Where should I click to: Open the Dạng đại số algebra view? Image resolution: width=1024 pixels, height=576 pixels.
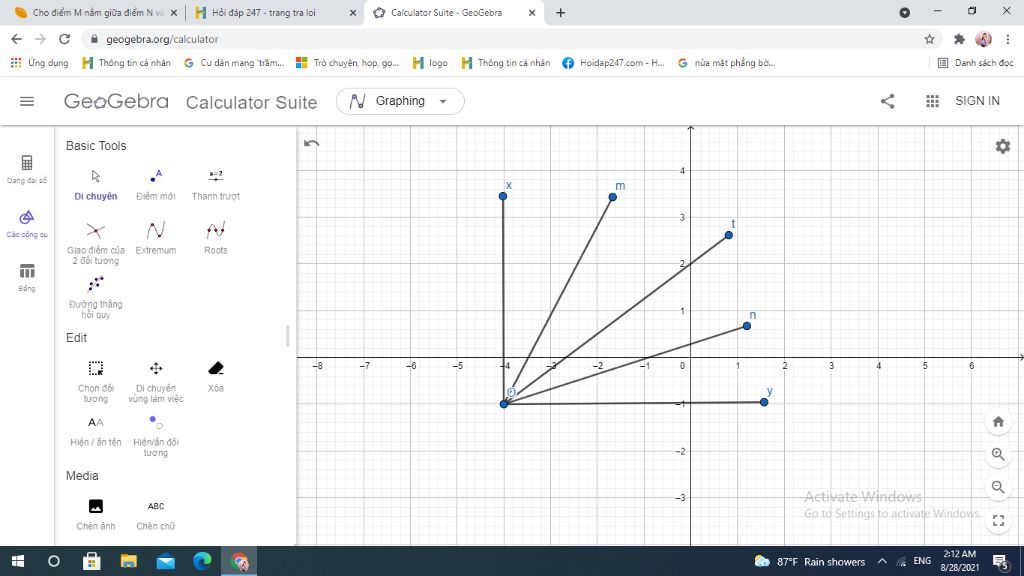pyautogui.click(x=27, y=169)
